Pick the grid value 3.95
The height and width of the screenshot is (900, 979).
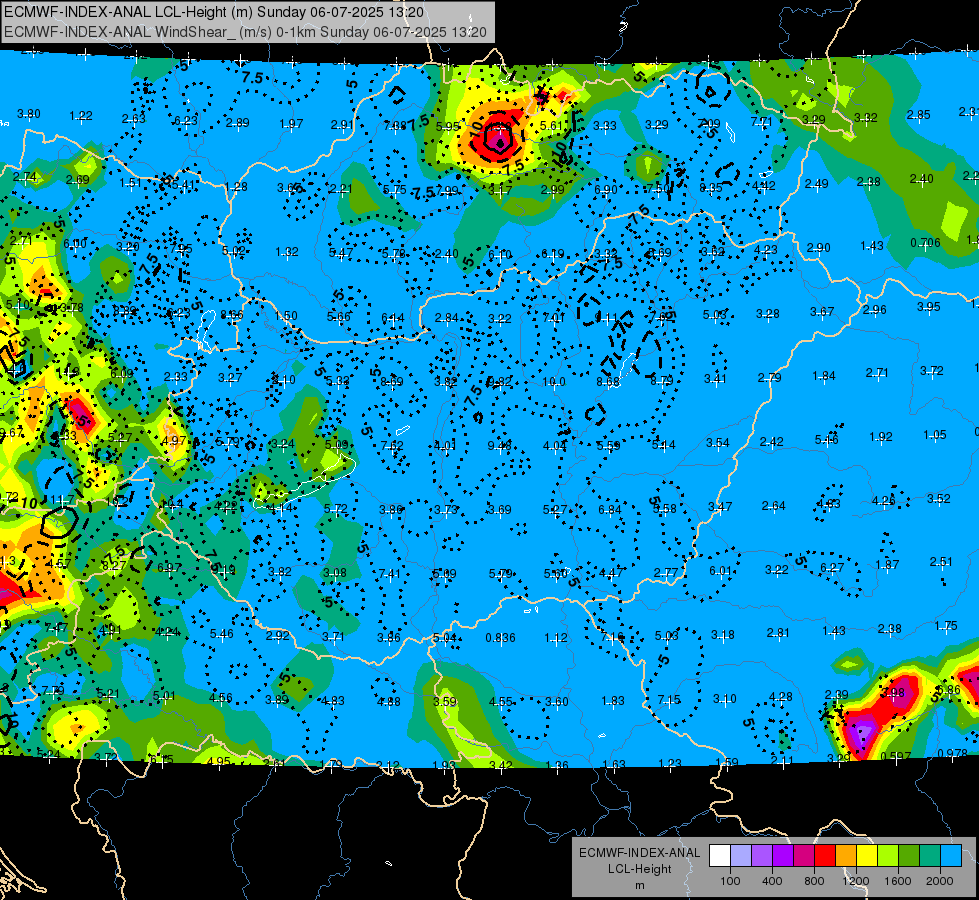coord(929,307)
